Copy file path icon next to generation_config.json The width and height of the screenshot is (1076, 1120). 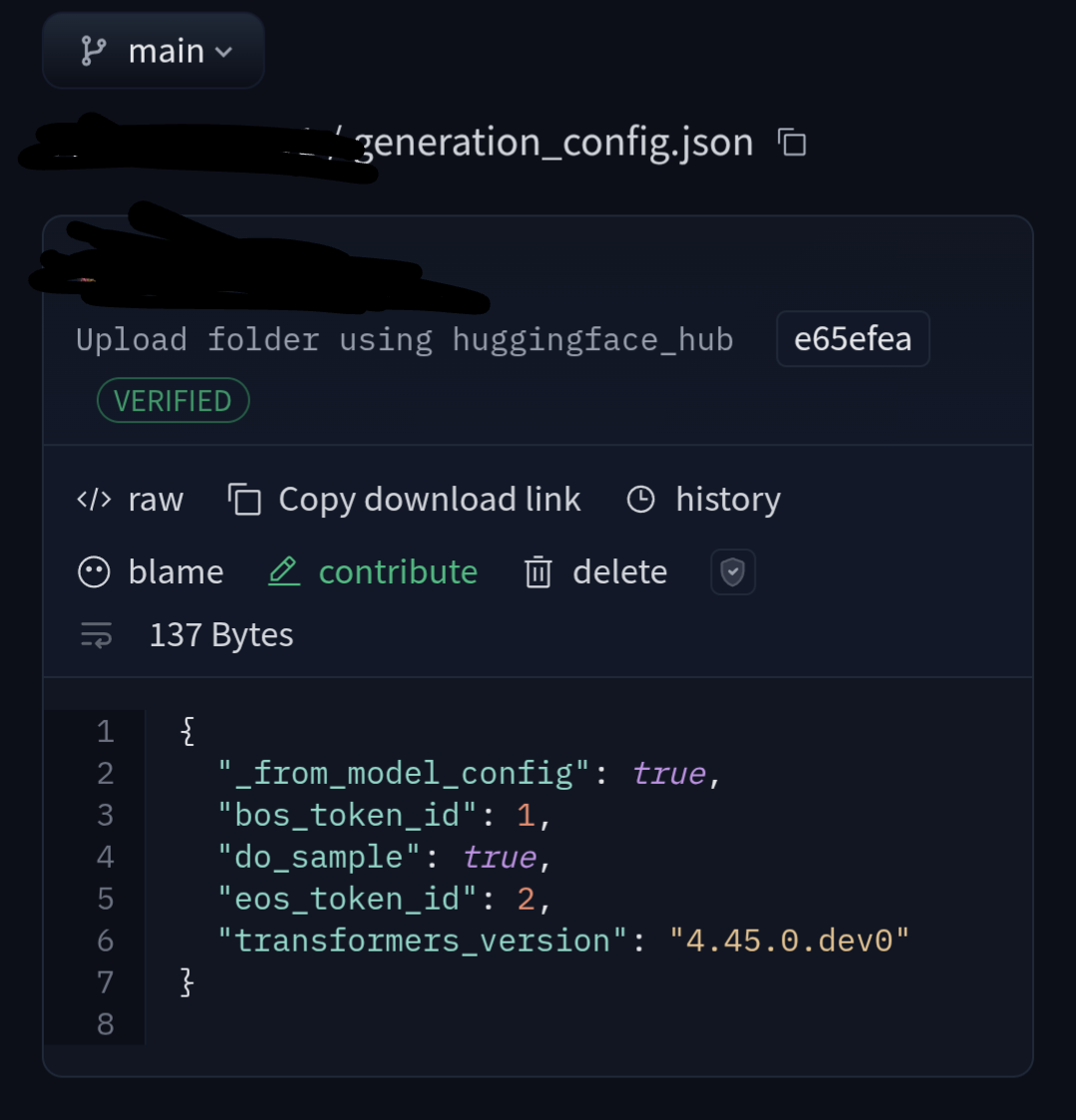coord(792,143)
